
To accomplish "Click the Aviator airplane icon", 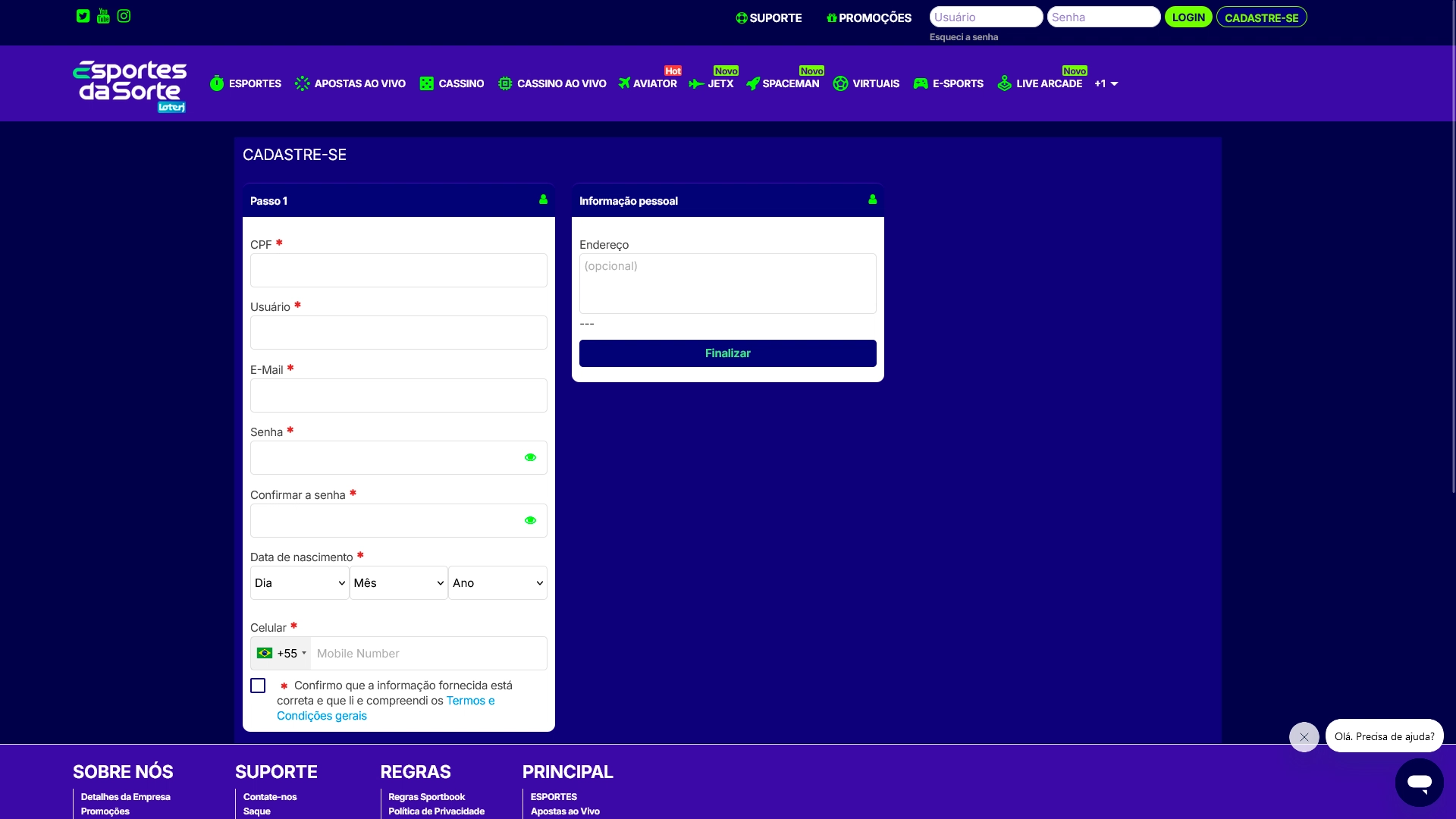I will pos(624,83).
